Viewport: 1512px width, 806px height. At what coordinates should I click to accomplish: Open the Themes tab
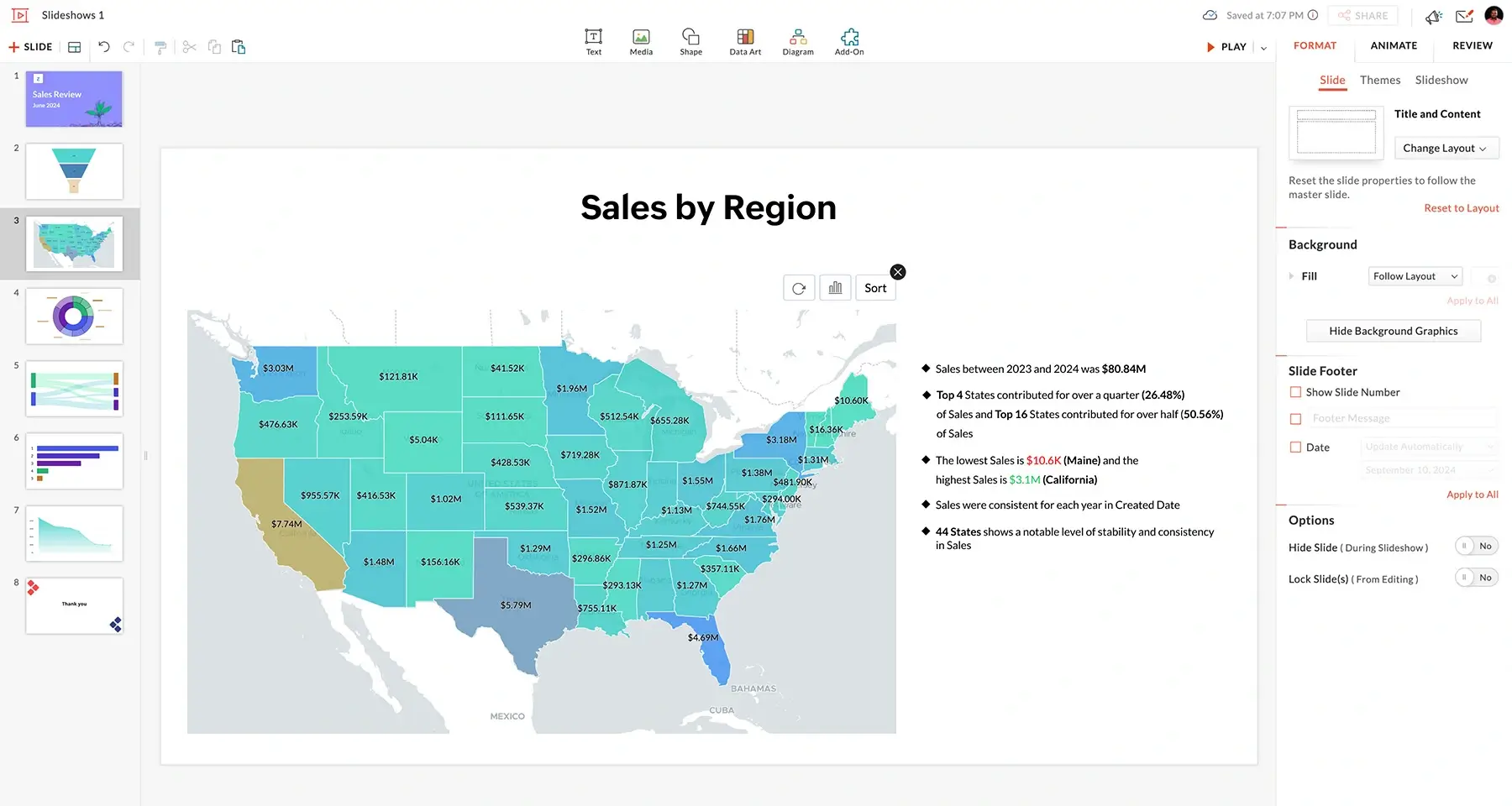coord(1379,81)
